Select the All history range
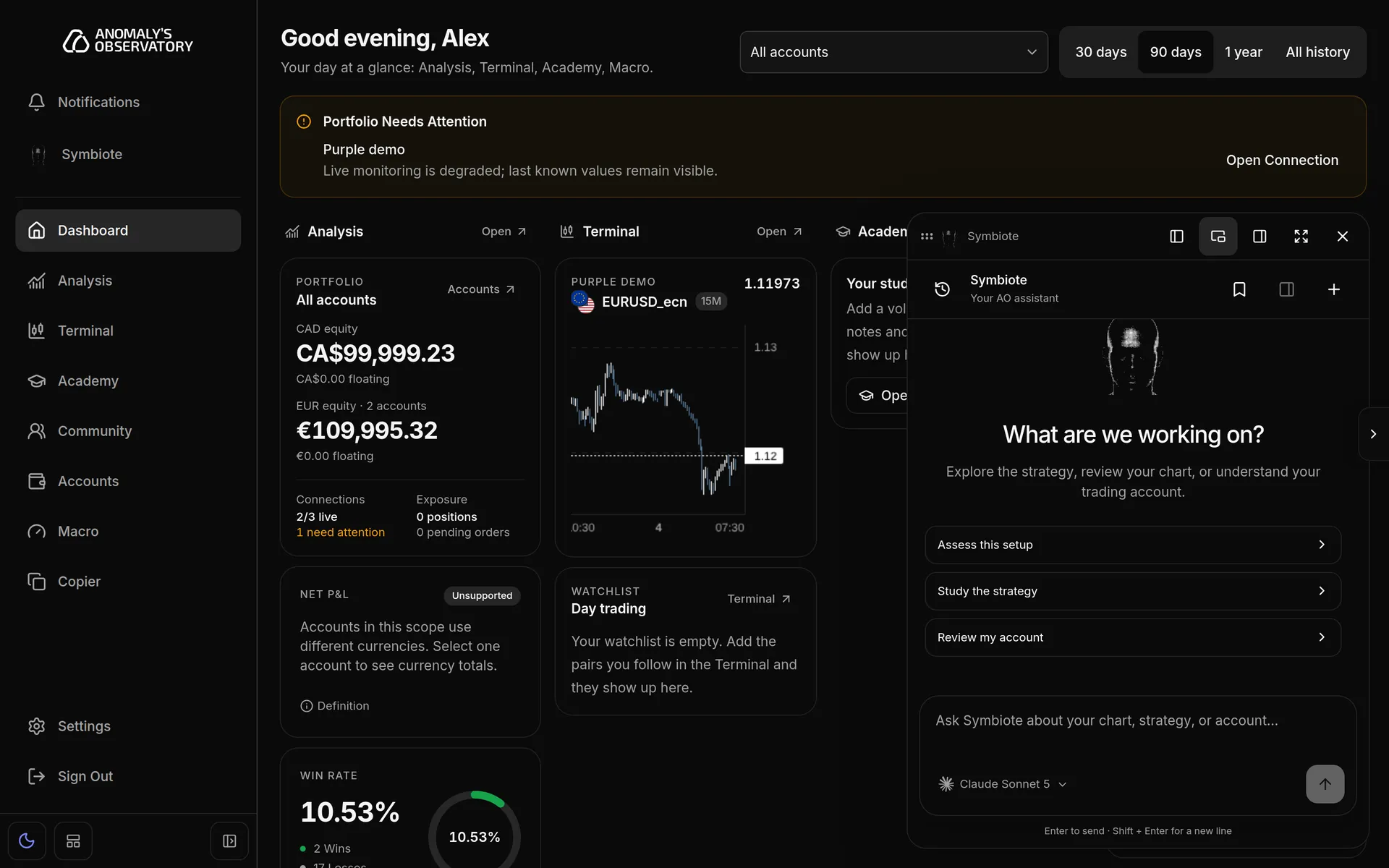Image resolution: width=1389 pixels, height=868 pixels. [1317, 52]
